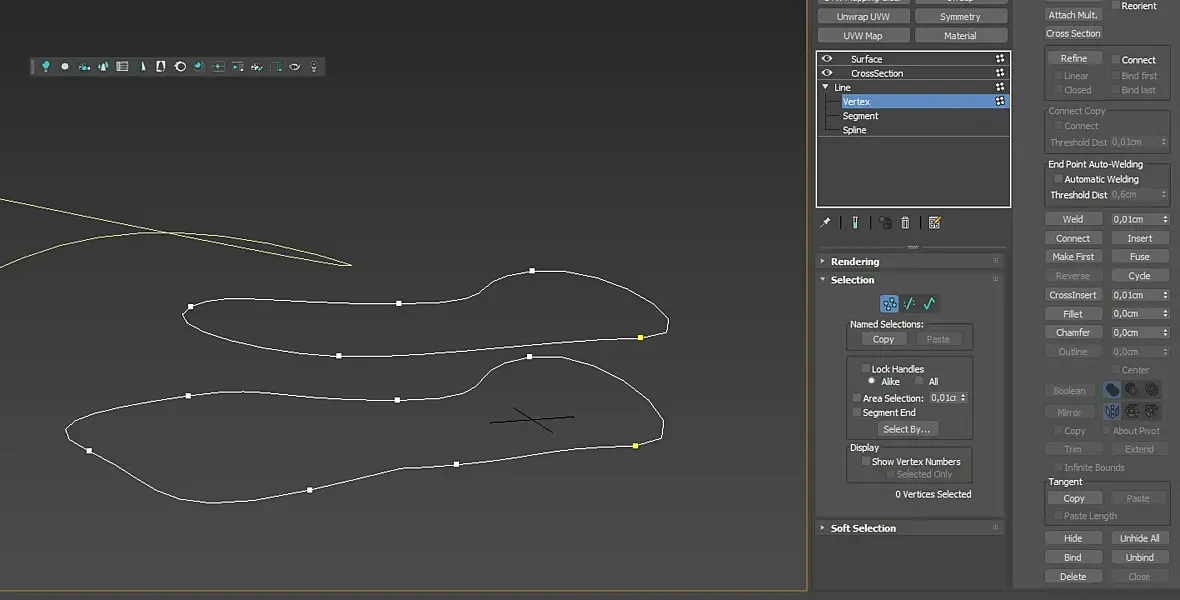Select the Surface modifier row
The height and width of the screenshot is (600, 1180).
pyautogui.click(x=914, y=59)
